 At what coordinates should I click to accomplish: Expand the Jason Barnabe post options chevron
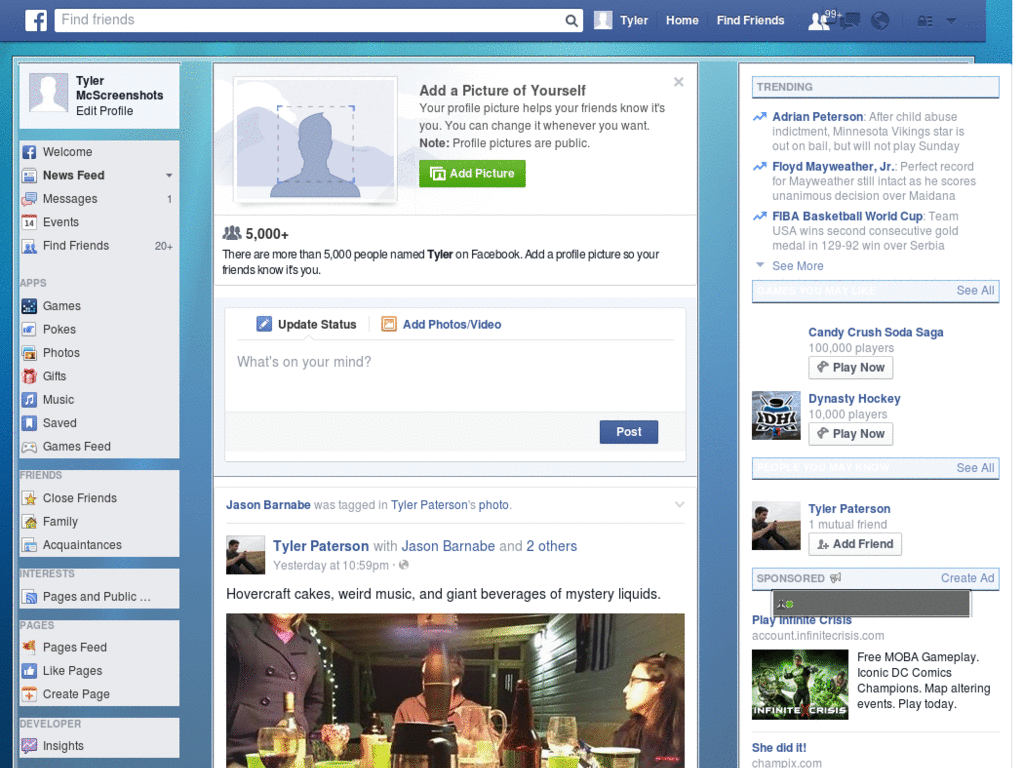(679, 505)
